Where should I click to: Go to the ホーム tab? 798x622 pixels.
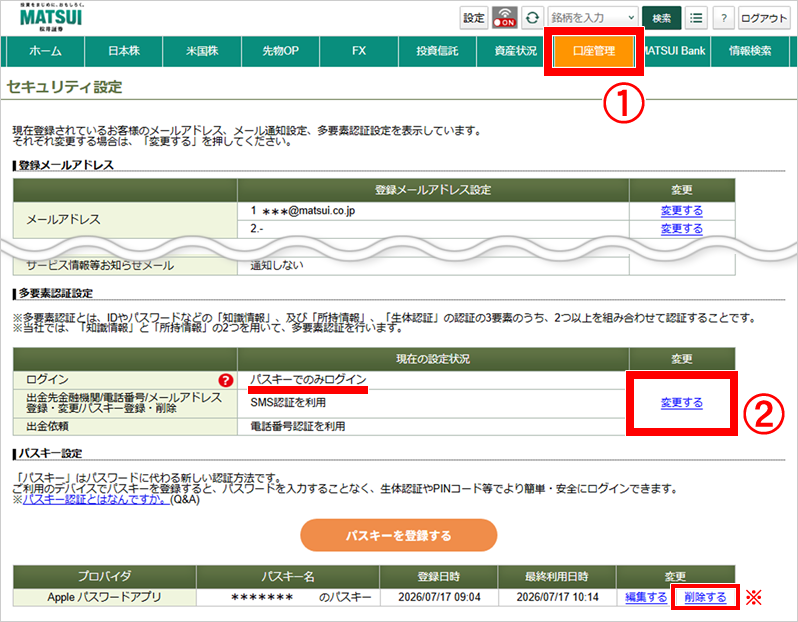(45, 51)
